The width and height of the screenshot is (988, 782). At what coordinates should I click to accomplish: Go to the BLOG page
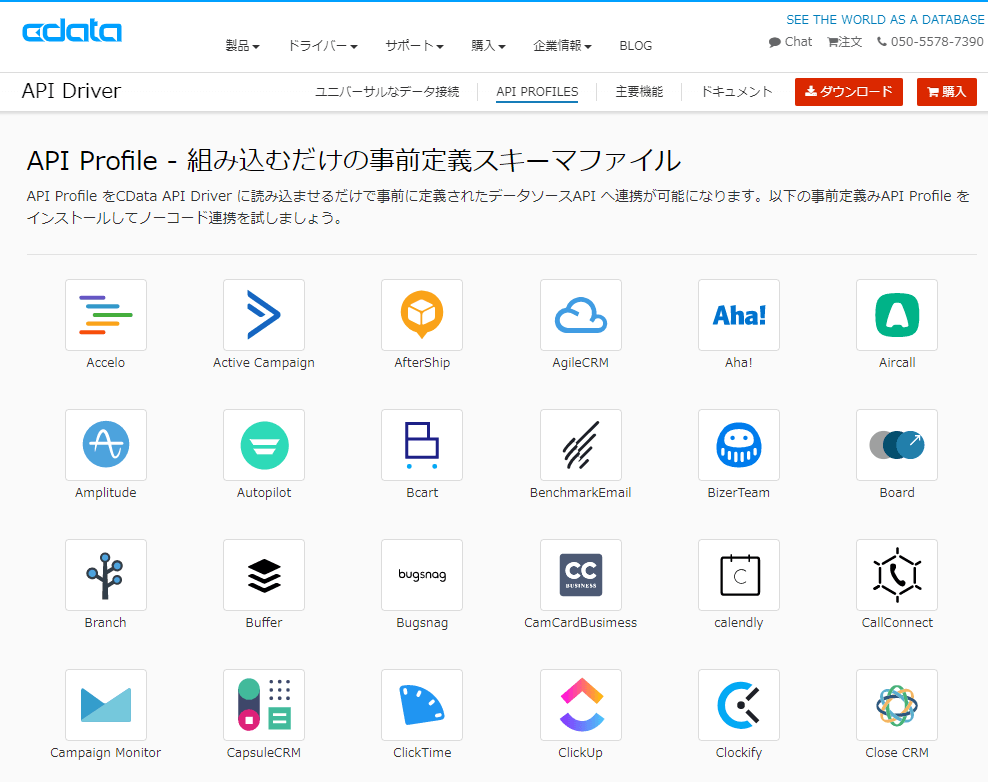[636, 45]
